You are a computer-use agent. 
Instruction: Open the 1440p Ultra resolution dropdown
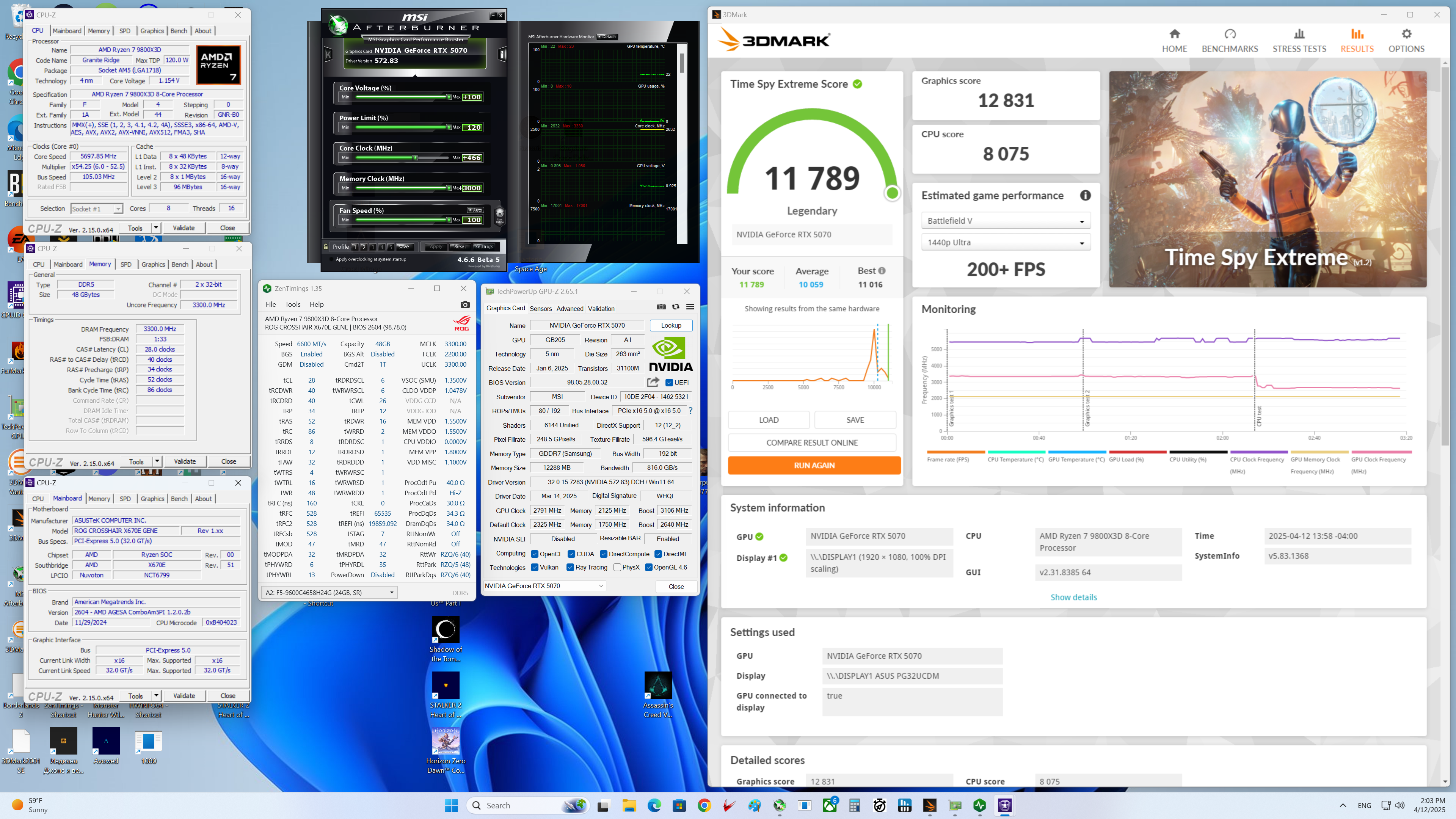click(1006, 243)
